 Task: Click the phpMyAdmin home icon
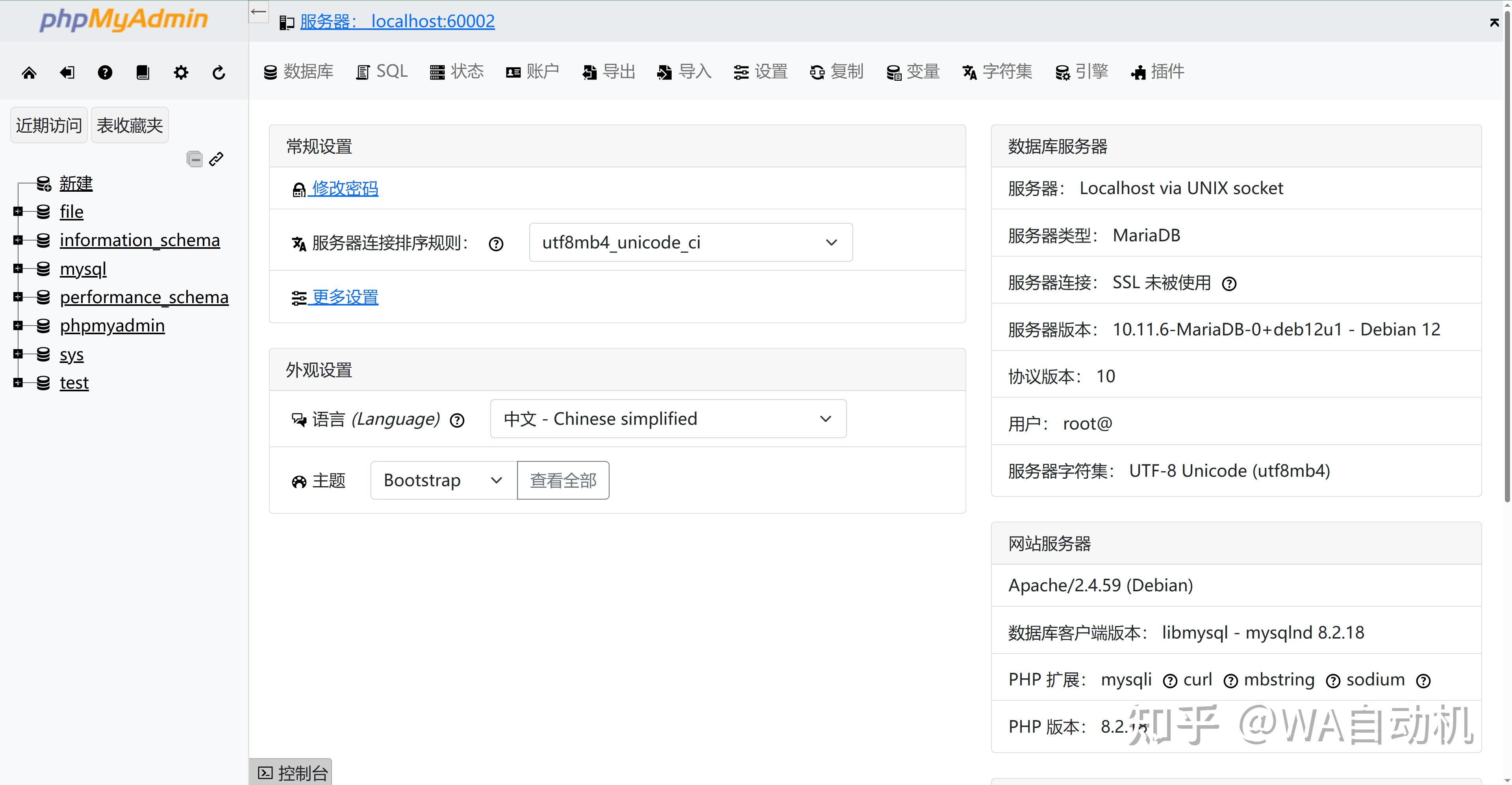30,72
